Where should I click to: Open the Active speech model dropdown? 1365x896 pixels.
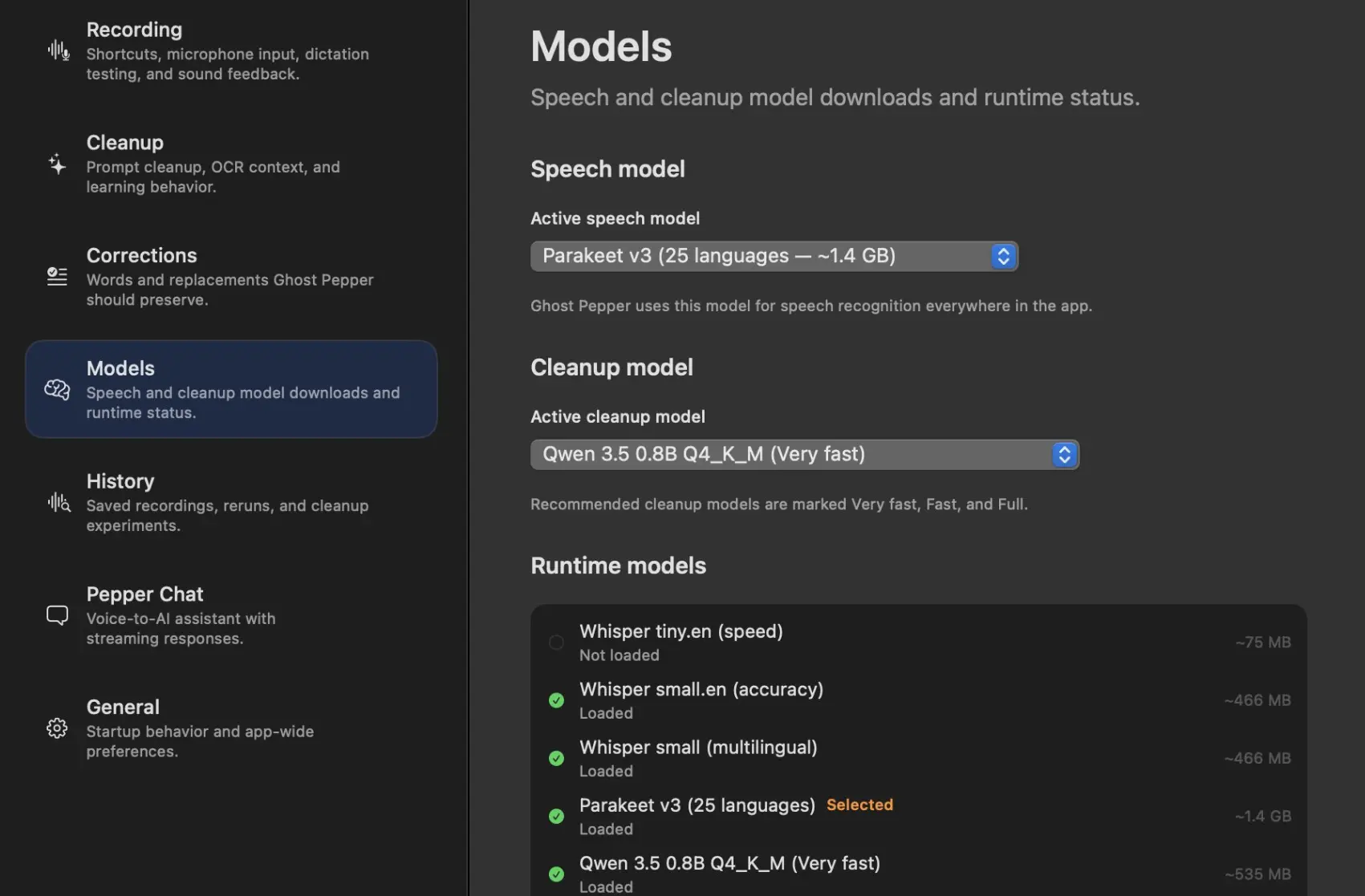[x=774, y=256]
